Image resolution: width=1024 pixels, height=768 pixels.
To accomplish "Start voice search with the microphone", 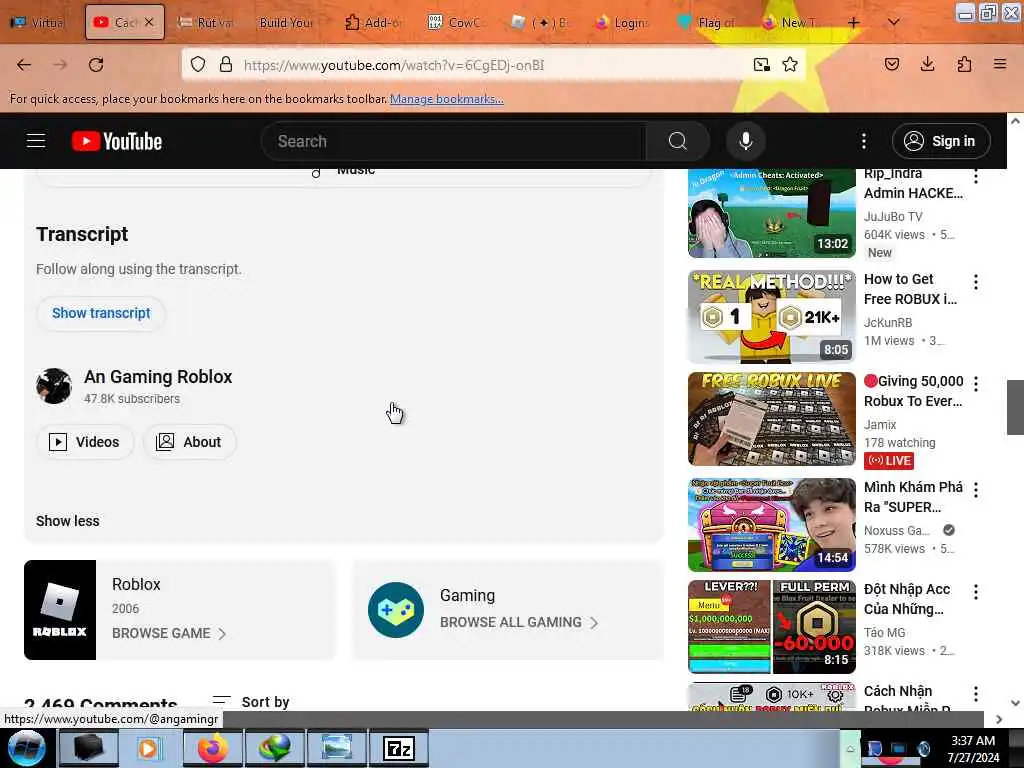I will 745,141.
